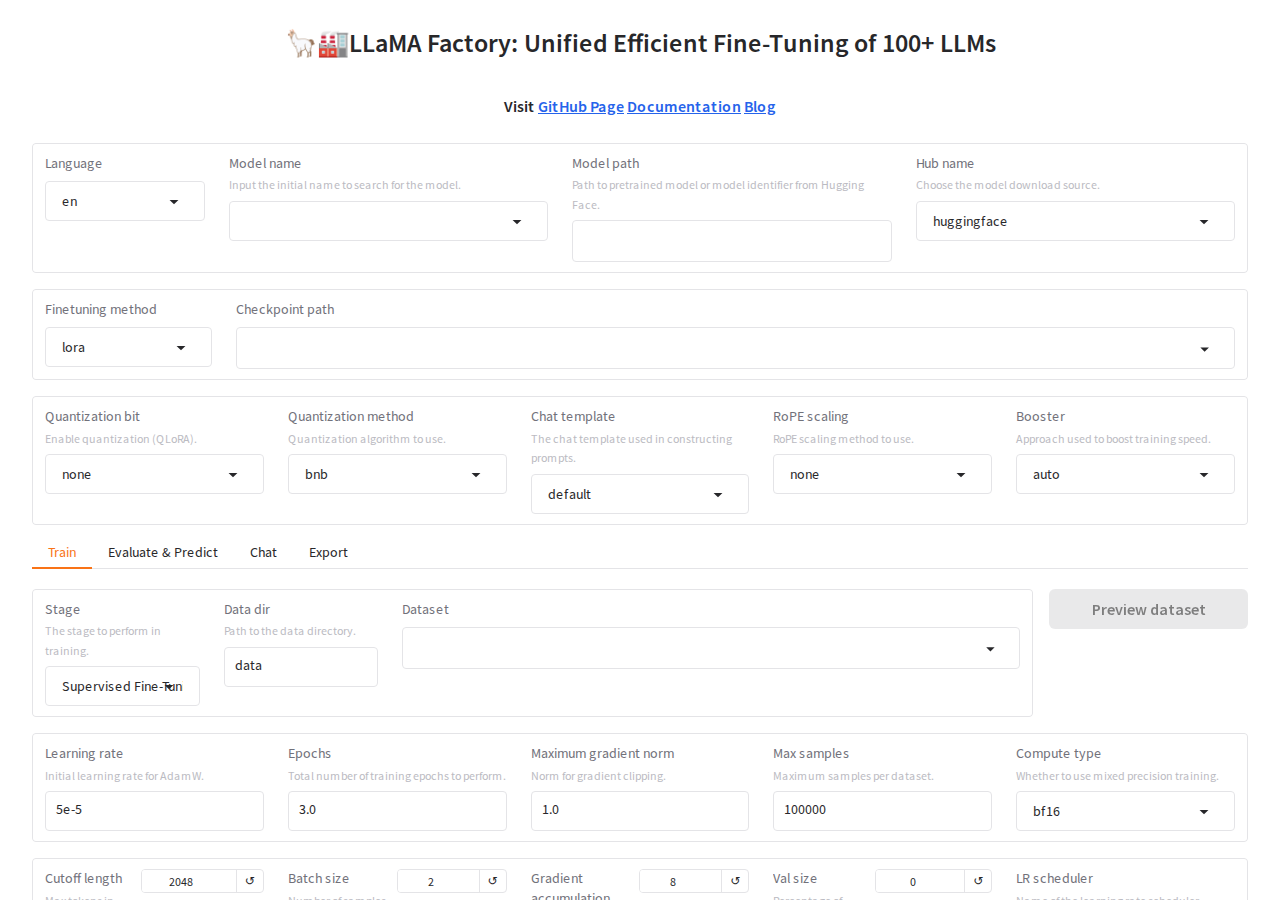The height and width of the screenshot is (900, 1280).
Task: Open the Chat tab
Action: [x=264, y=552]
